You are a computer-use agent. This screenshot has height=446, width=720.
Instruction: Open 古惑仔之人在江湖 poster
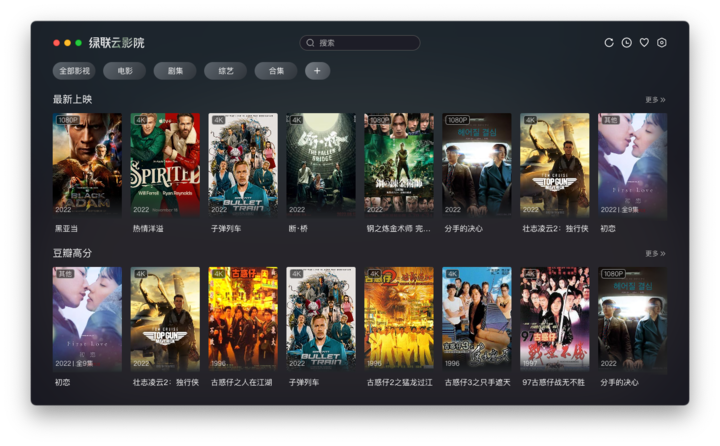tap(243, 319)
